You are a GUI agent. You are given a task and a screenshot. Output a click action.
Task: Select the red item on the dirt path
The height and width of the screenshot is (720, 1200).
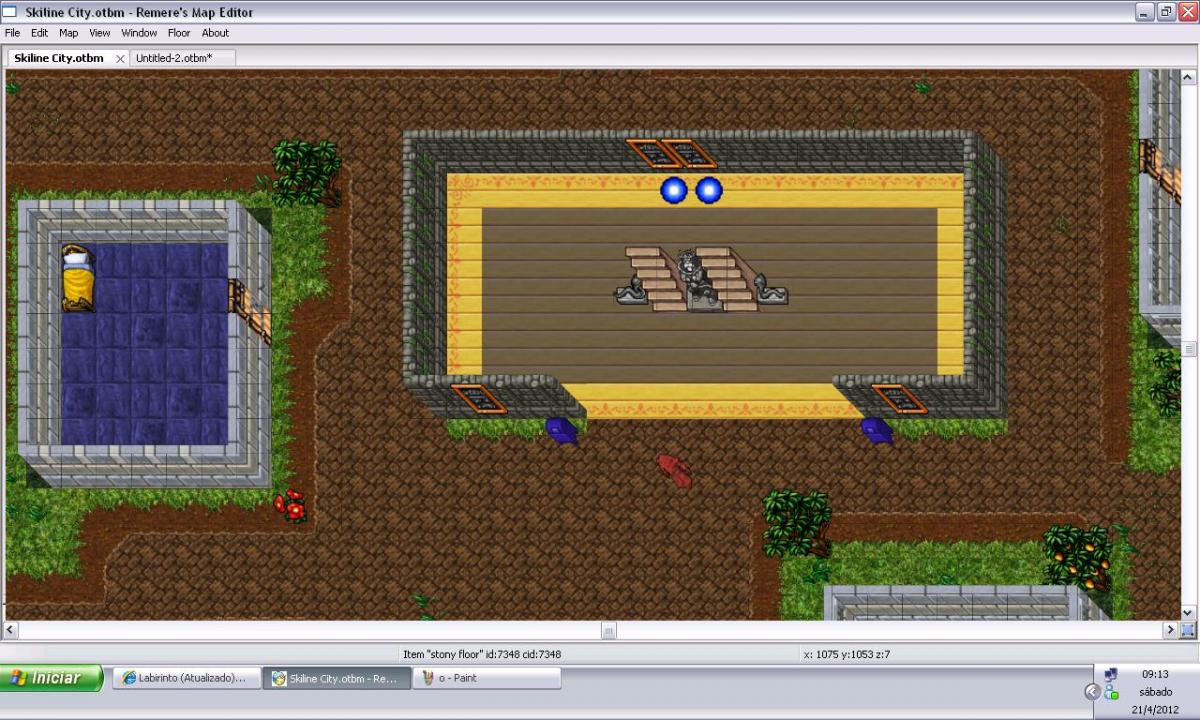(x=675, y=469)
